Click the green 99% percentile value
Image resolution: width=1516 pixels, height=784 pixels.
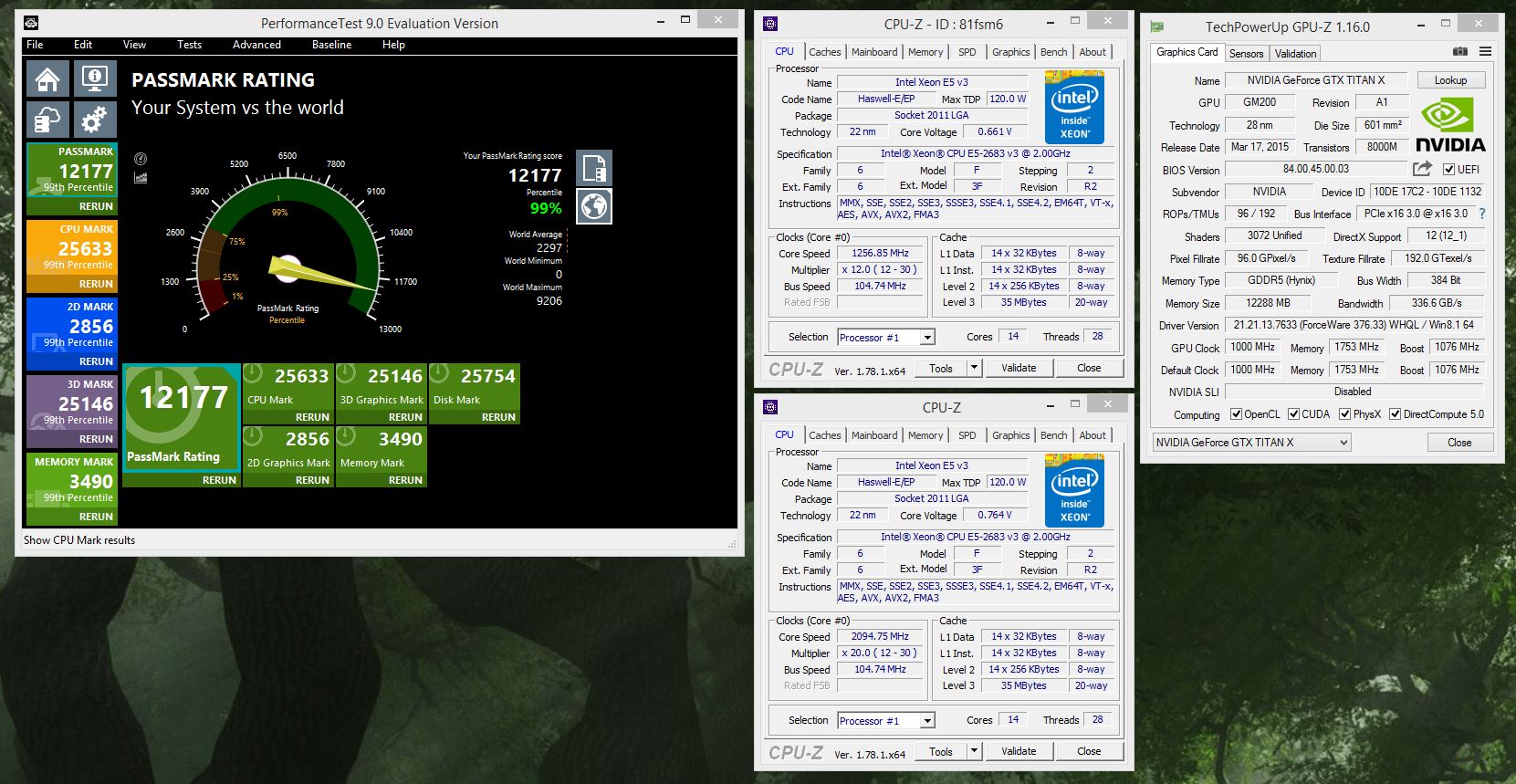(x=546, y=208)
